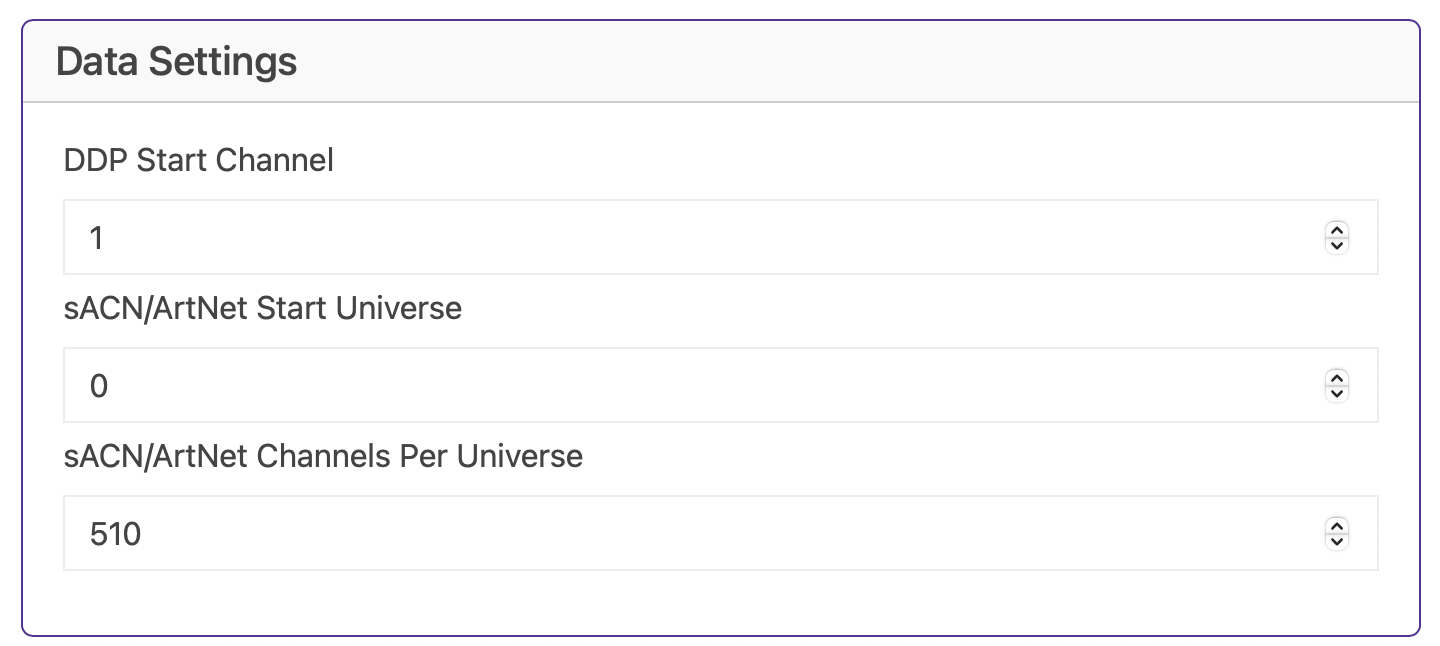Click into the Channels Per Universe field
1440x646 pixels.
[x=721, y=533]
